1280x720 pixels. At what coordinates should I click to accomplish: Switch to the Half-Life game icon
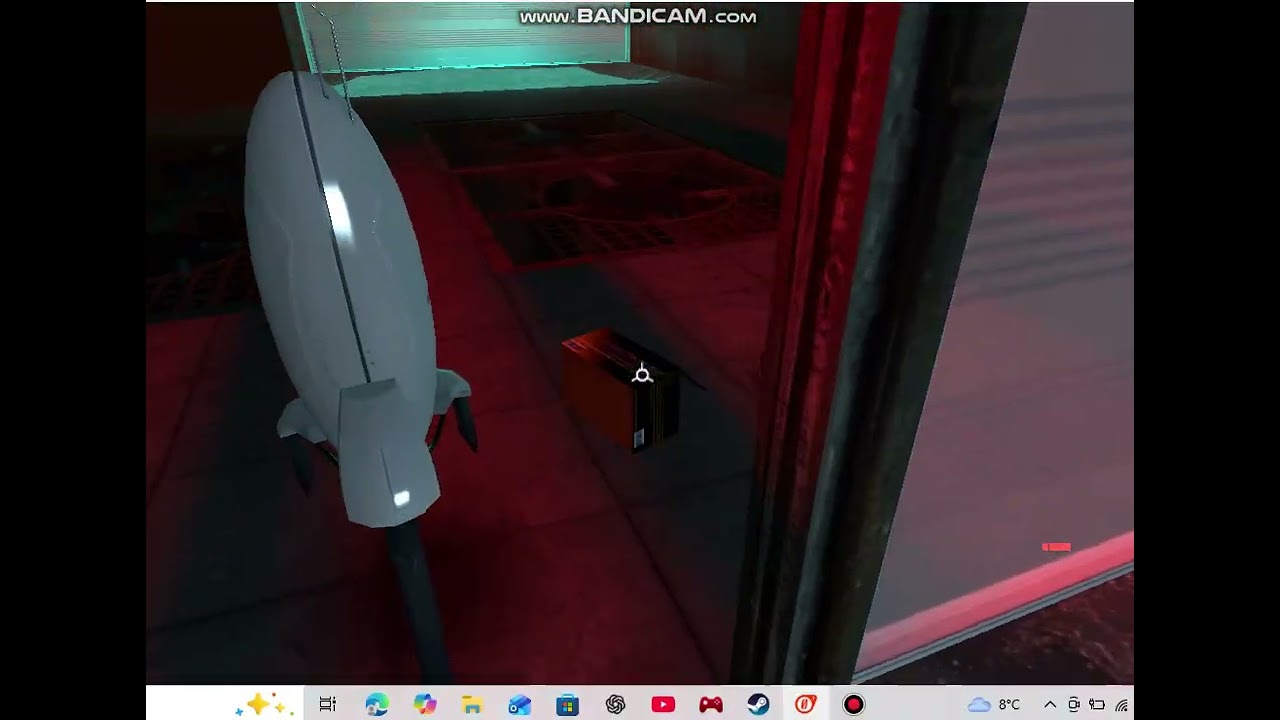click(x=806, y=705)
